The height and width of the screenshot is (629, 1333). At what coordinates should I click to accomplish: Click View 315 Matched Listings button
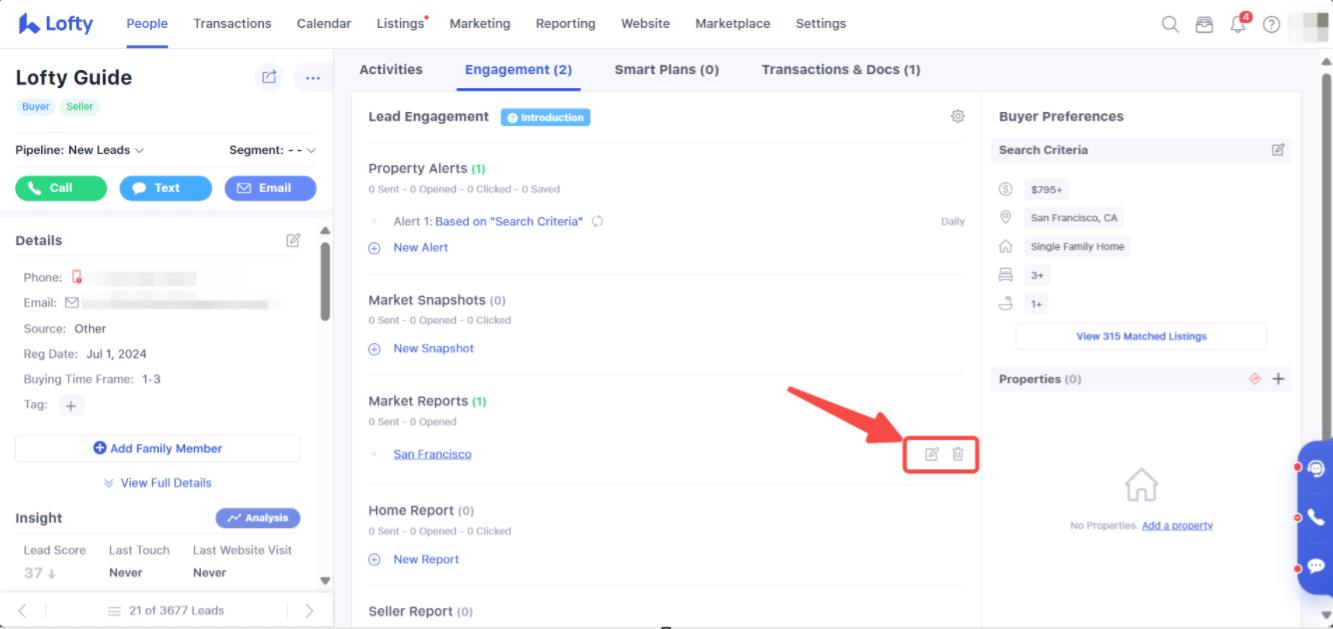pyautogui.click(x=1141, y=337)
